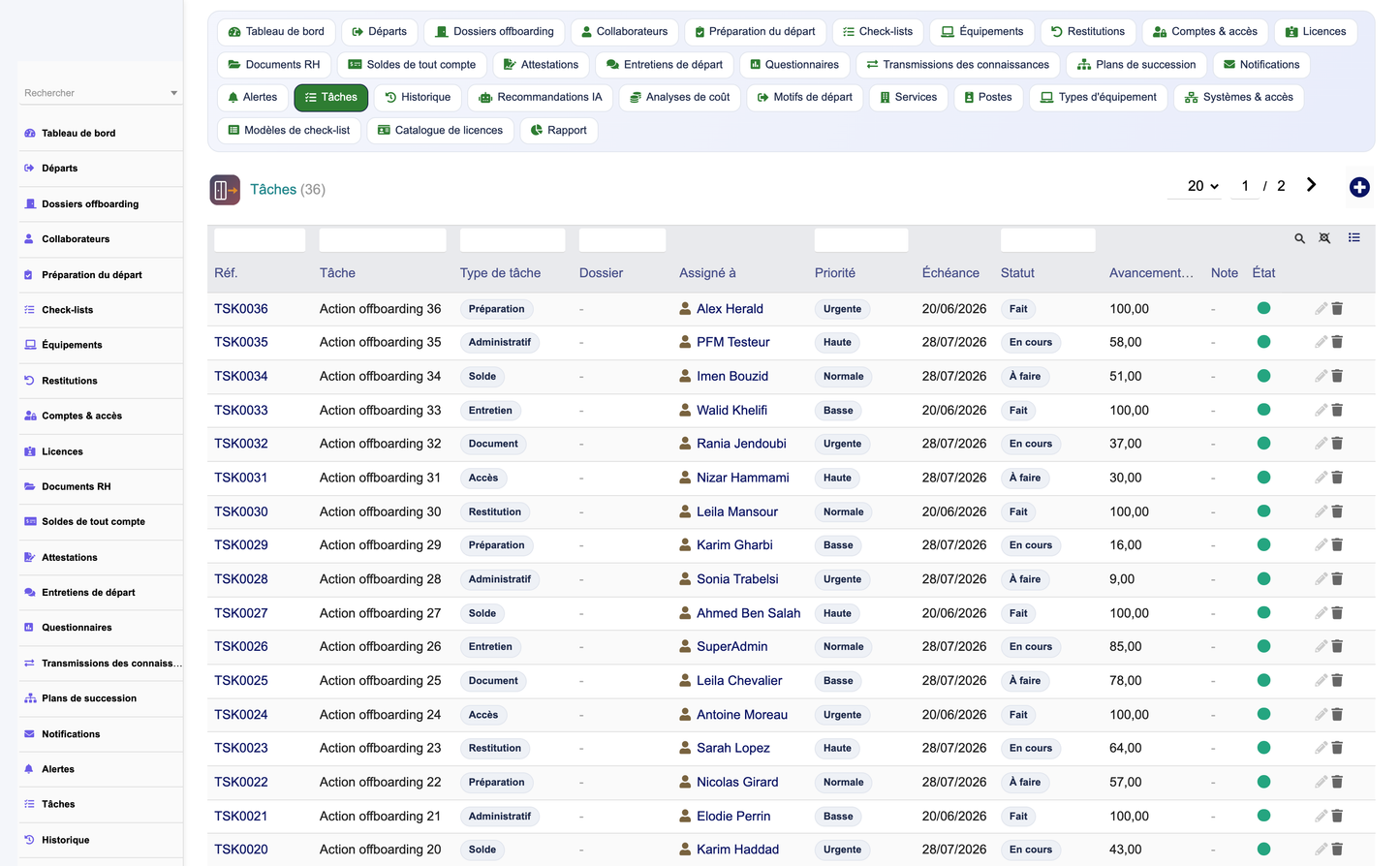1400x866 pixels.
Task: Sort by the Assigné à column header
Action: (x=707, y=273)
